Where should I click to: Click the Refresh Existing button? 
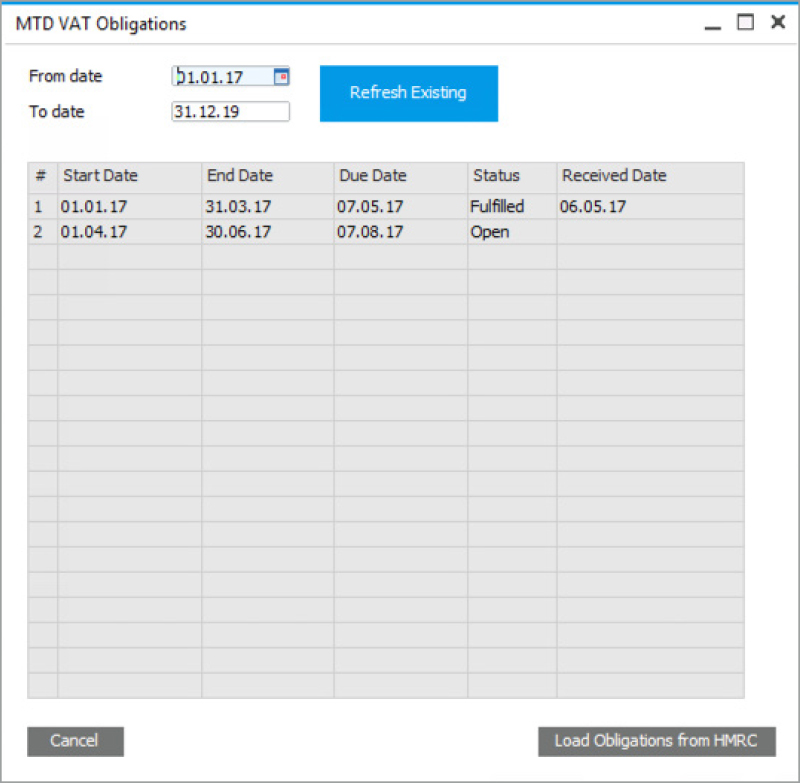coord(408,93)
